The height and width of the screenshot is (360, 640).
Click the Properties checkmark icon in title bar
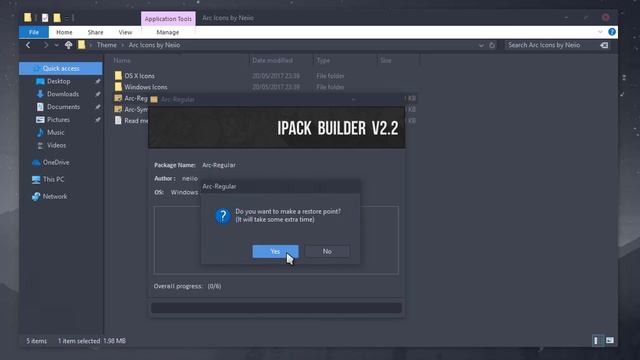click(x=45, y=18)
